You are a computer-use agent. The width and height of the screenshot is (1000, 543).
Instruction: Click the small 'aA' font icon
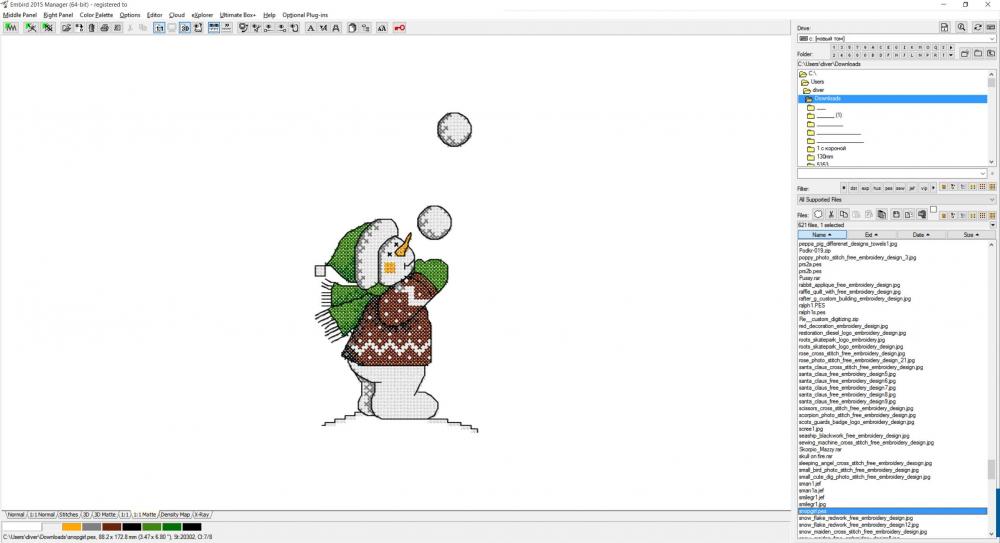[381, 27]
